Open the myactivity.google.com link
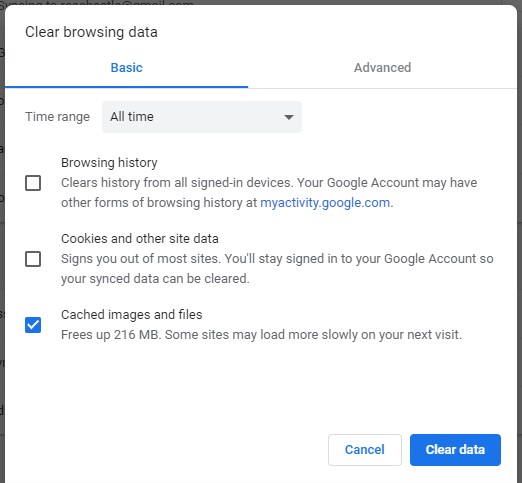 (325, 203)
